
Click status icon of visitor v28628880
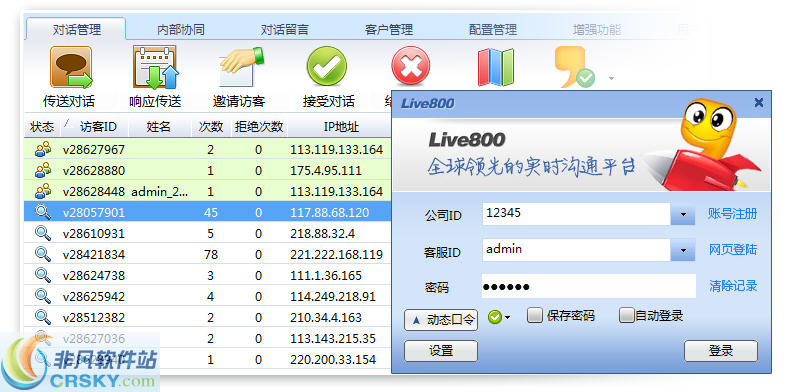[43, 170]
